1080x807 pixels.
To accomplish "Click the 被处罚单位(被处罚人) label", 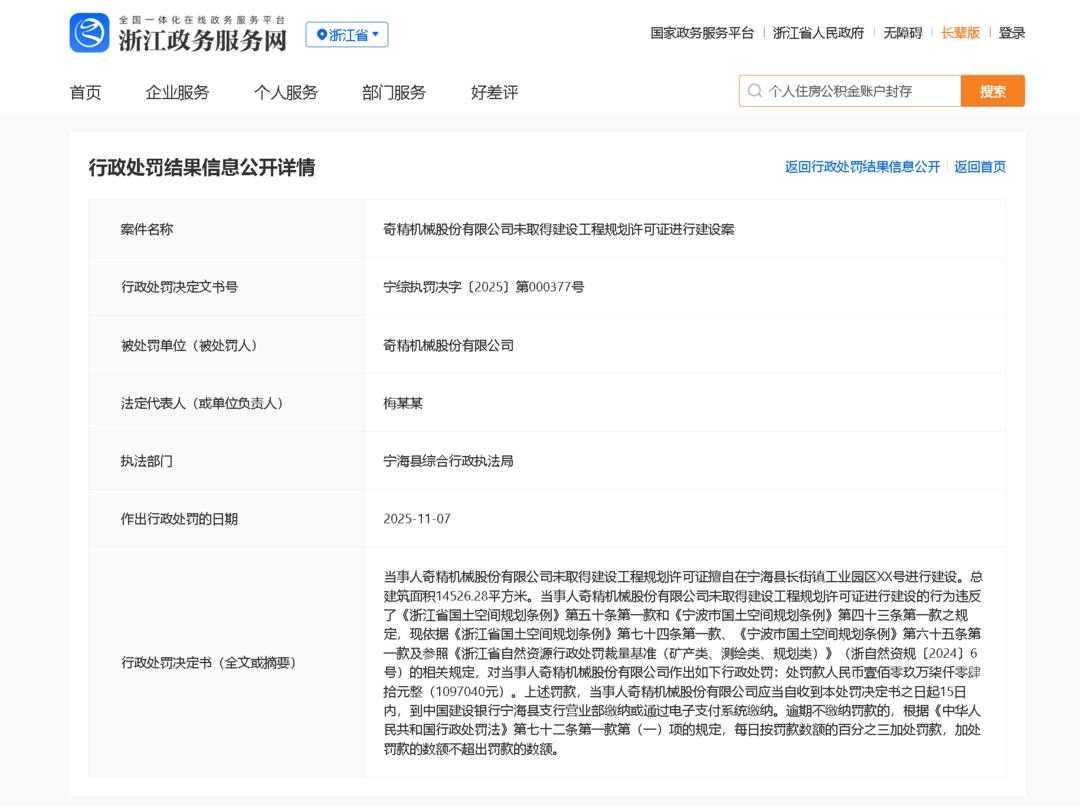I will [189, 345].
